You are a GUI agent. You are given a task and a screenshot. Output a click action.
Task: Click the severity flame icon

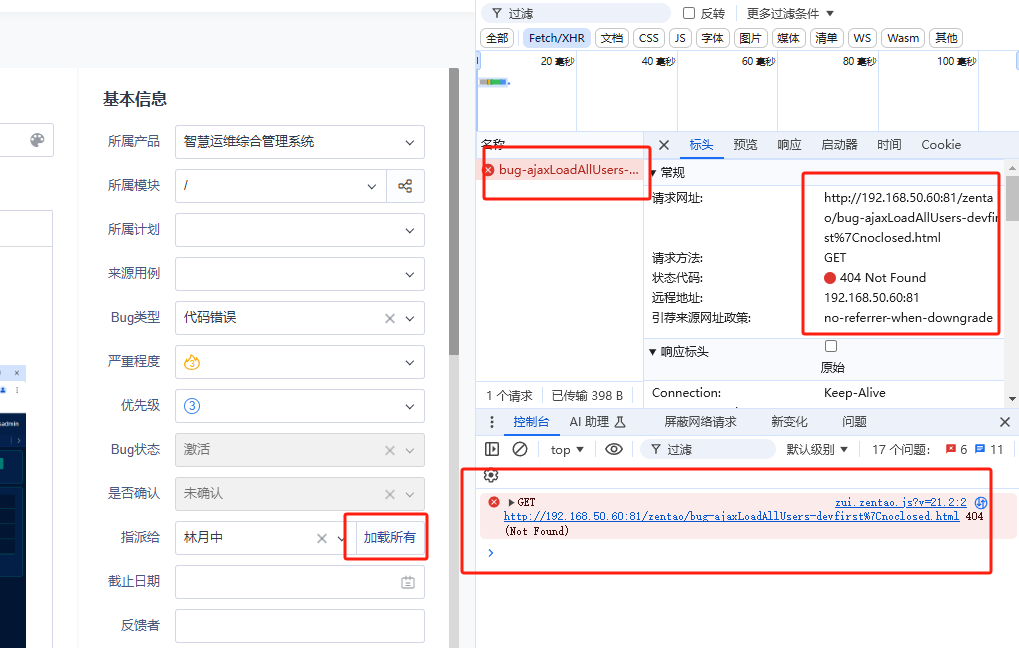coord(192,363)
